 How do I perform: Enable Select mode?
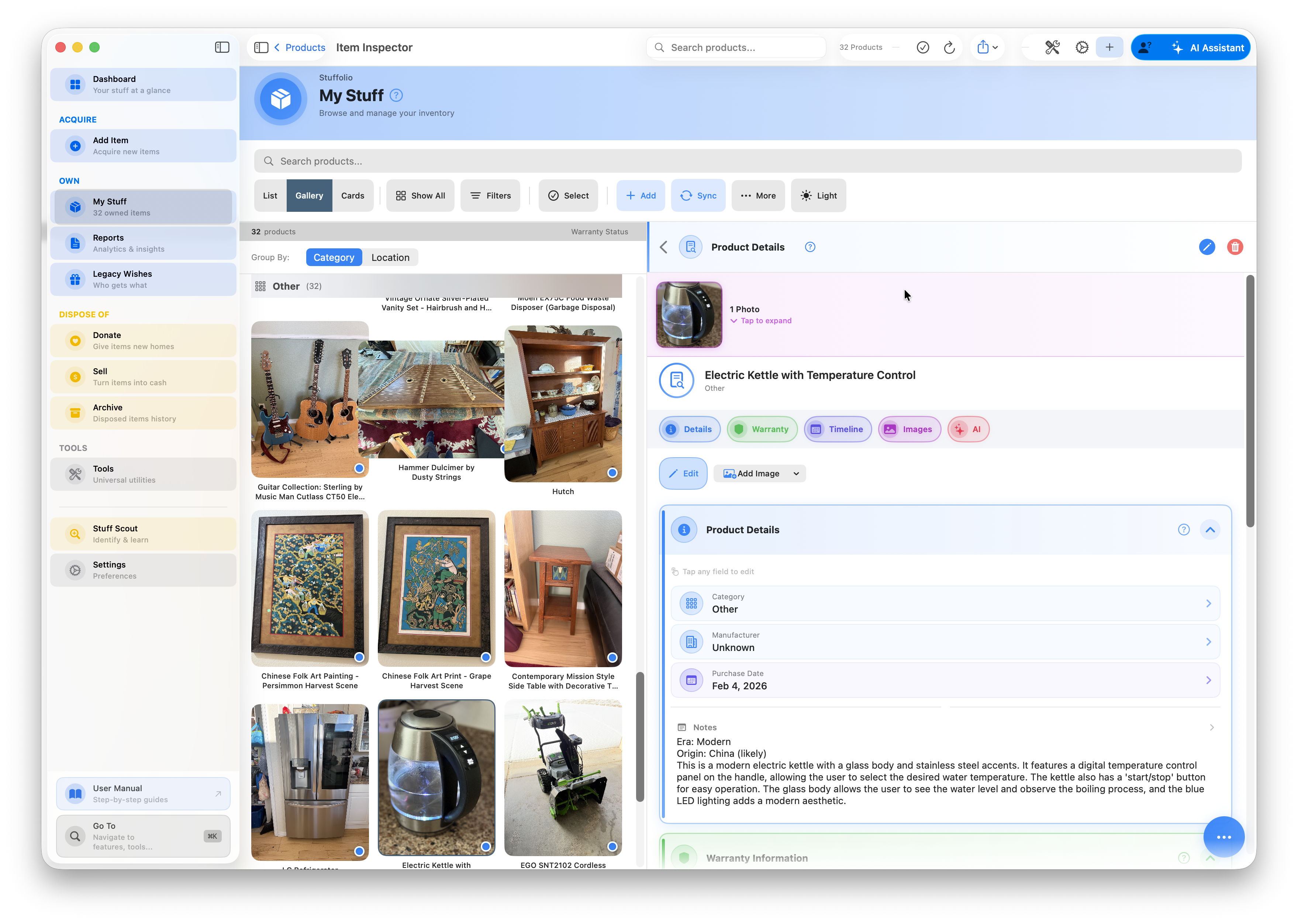tap(568, 195)
